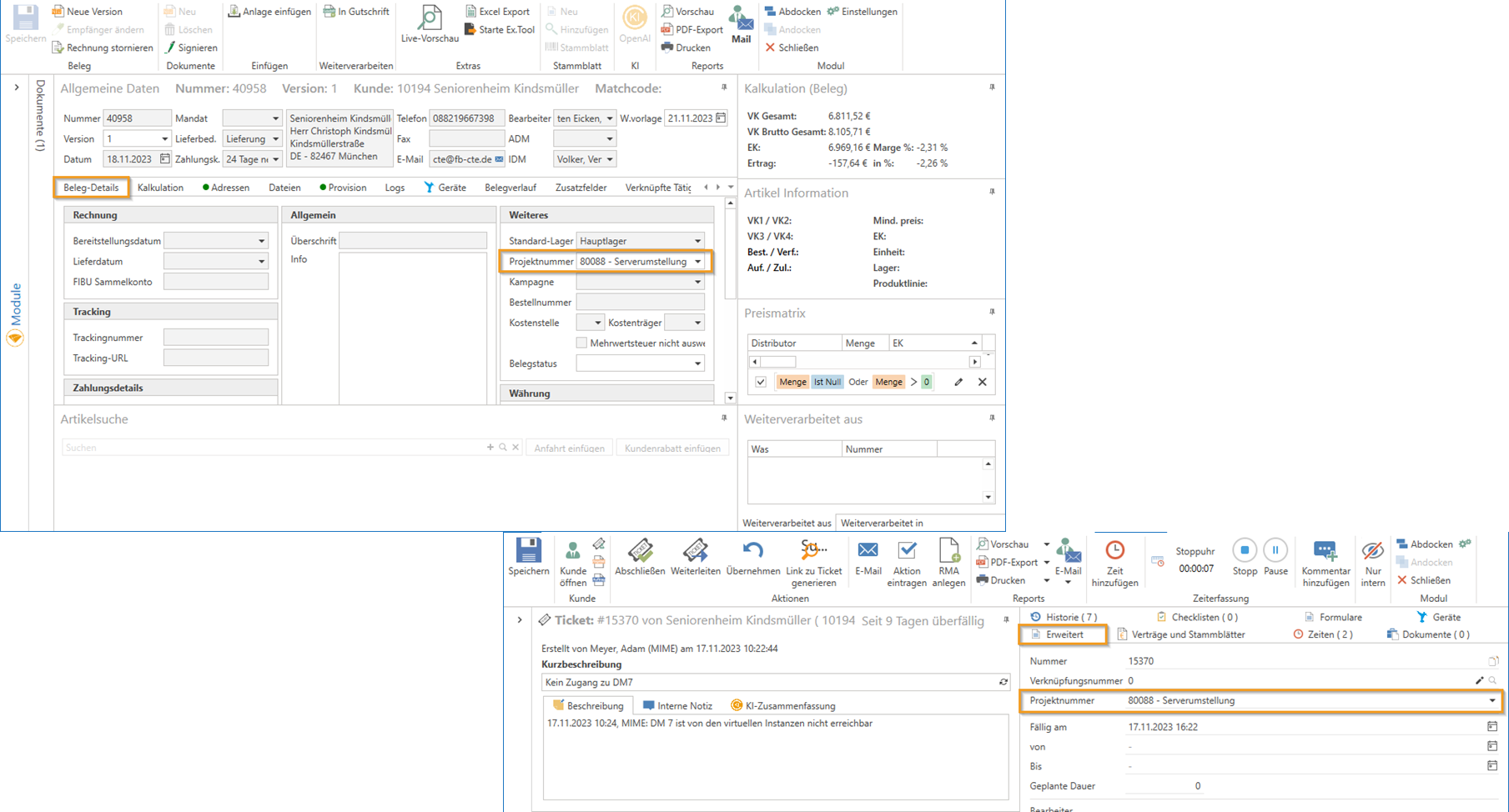Add a comment with Kommentar hinzufügen
Viewport: 1509px width, 812px height.
click(x=1325, y=563)
